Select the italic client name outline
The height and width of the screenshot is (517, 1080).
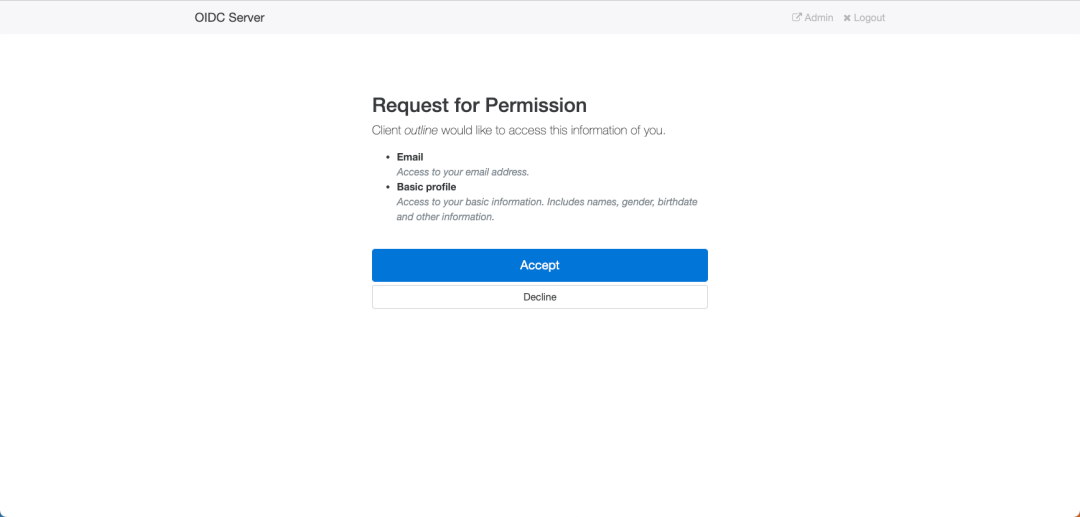tap(421, 130)
